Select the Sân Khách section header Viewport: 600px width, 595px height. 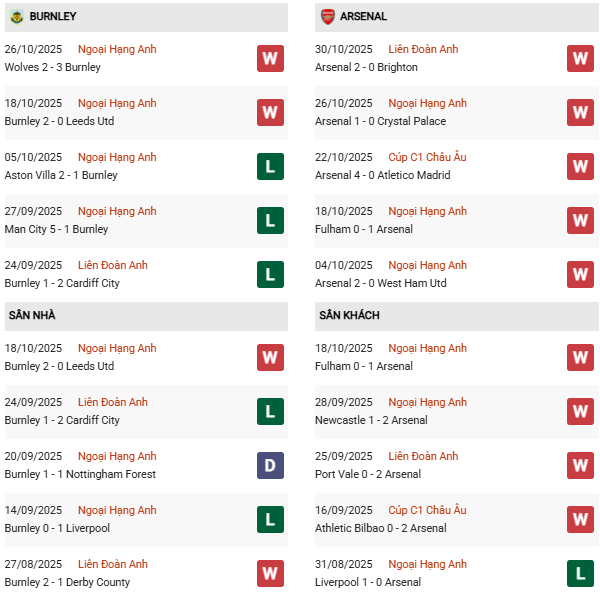pos(349,315)
